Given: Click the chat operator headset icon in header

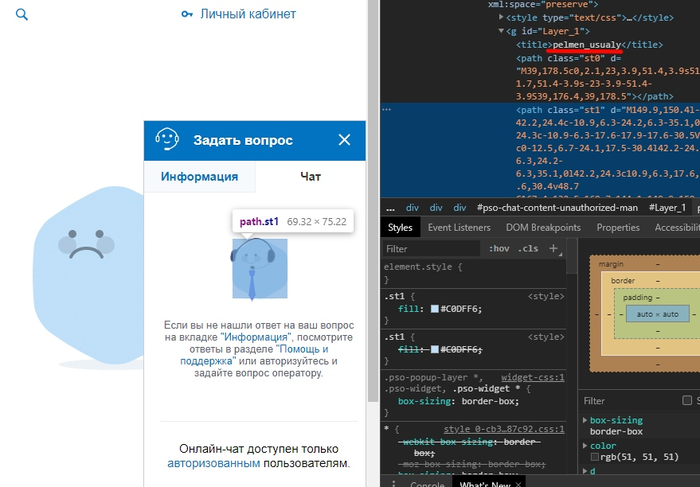Looking at the screenshot, I should coord(167,140).
